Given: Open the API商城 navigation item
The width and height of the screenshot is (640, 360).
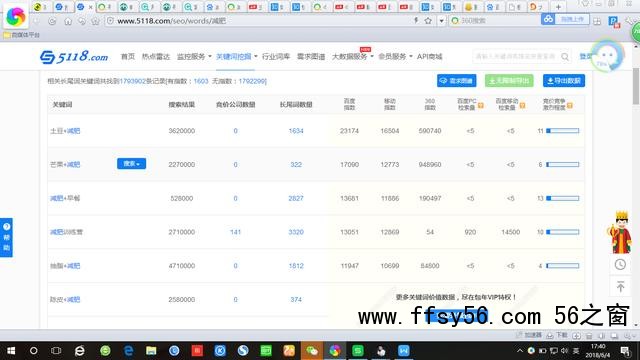Looking at the screenshot, I should [x=429, y=56].
